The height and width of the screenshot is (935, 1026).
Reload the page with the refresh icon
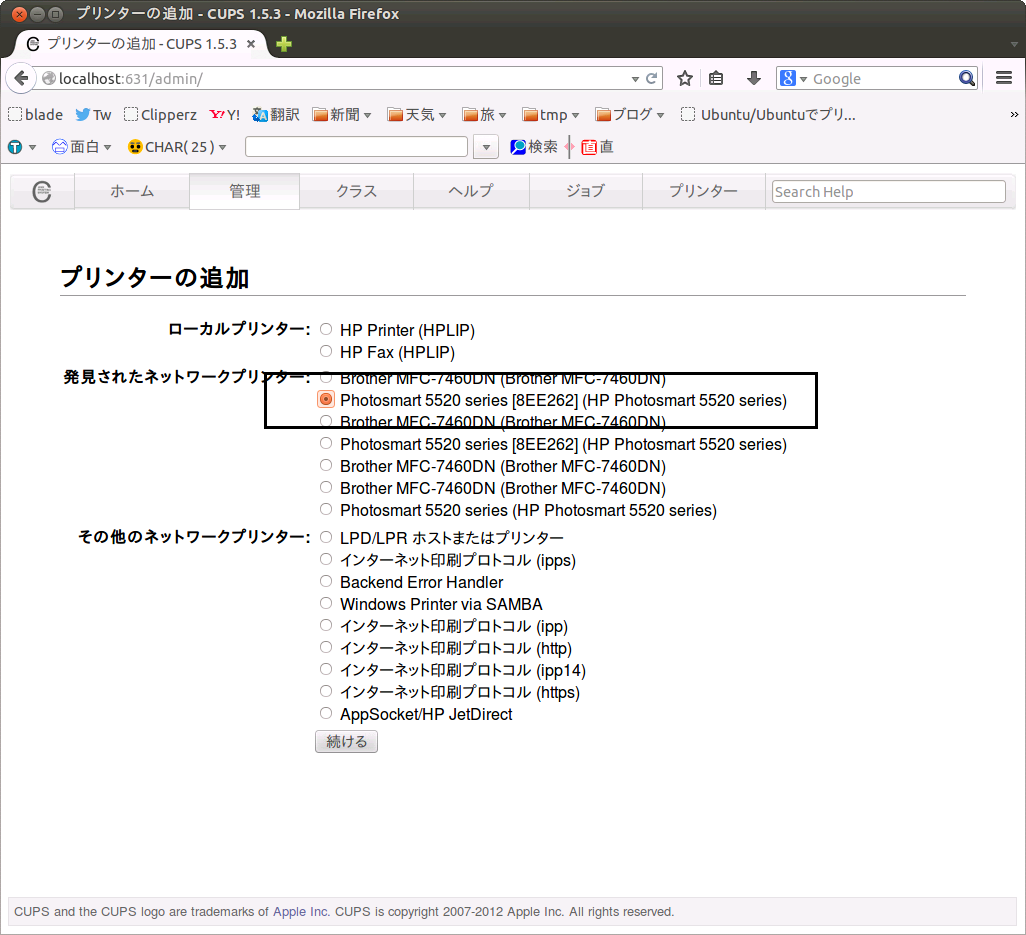(x=652, y=79)
